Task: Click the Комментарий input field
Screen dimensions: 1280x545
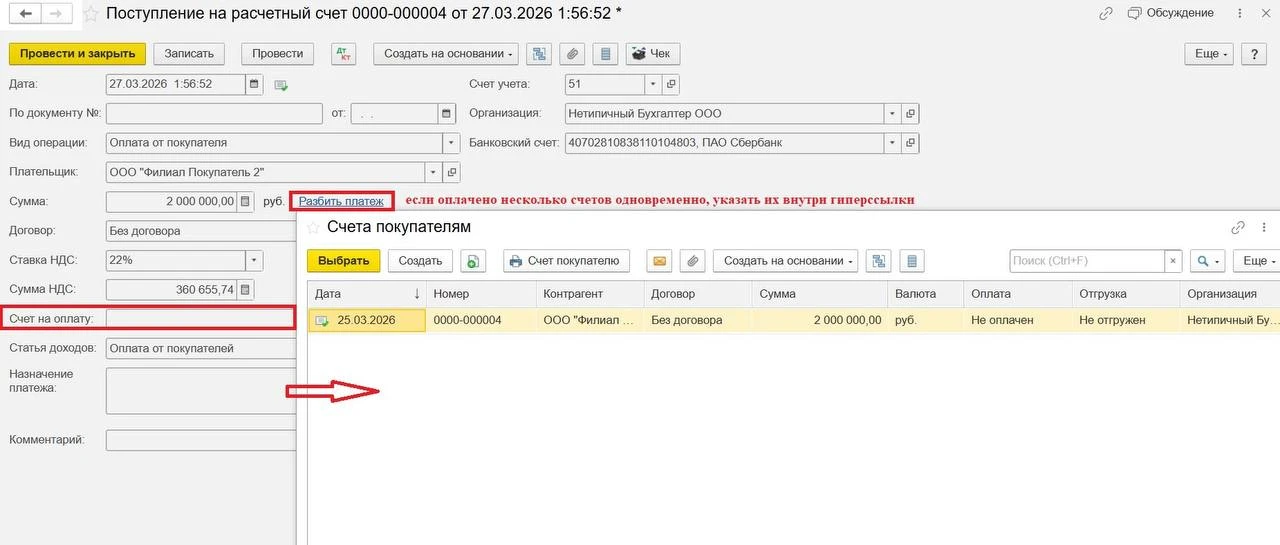Action: pos(201,440)
